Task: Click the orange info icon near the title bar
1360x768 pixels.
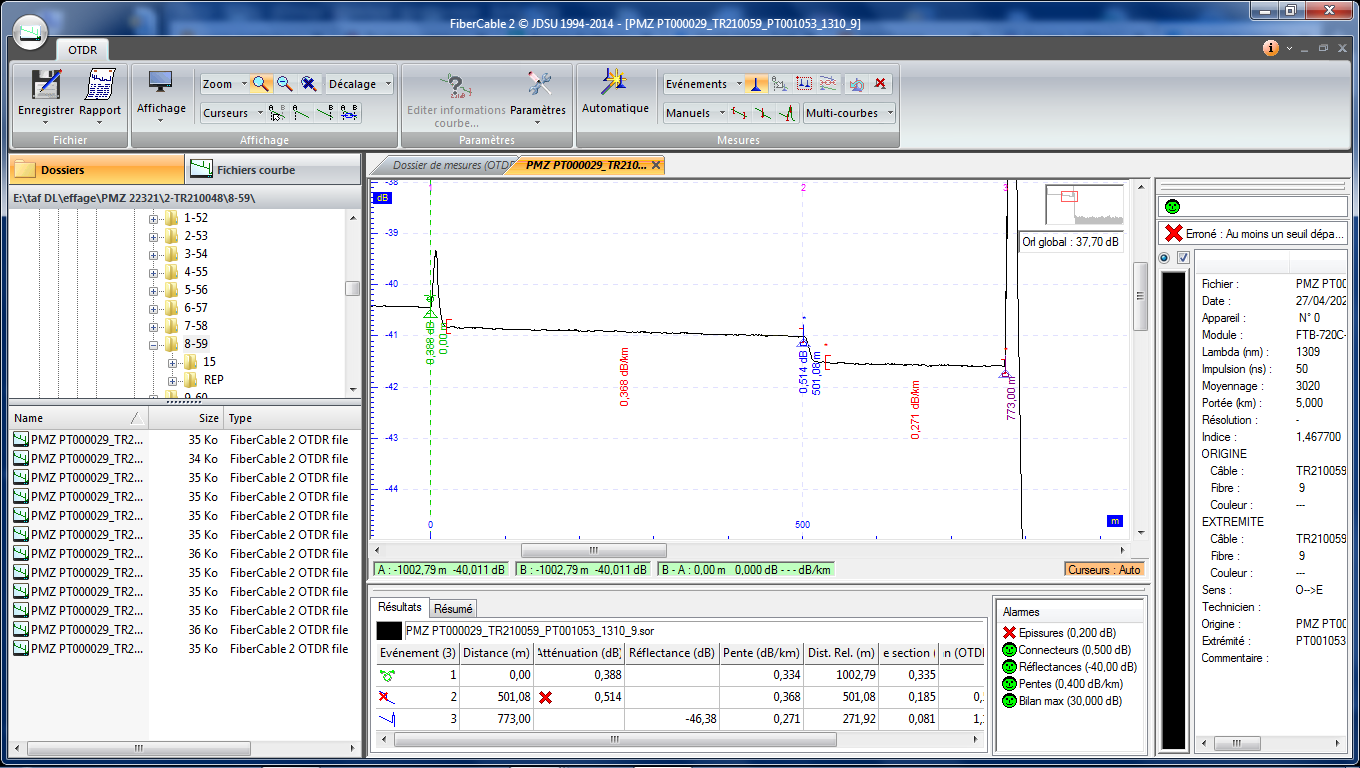Action: click(x=1271, y=48)
